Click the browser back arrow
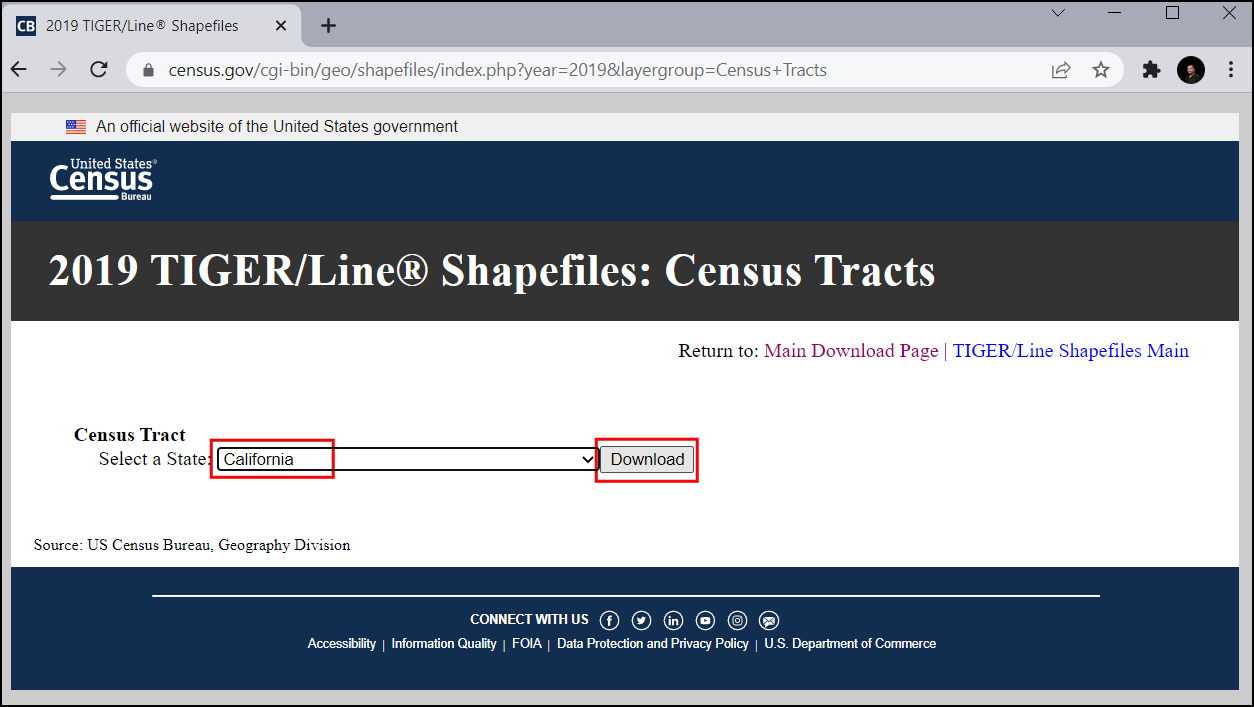 [19, 70]
